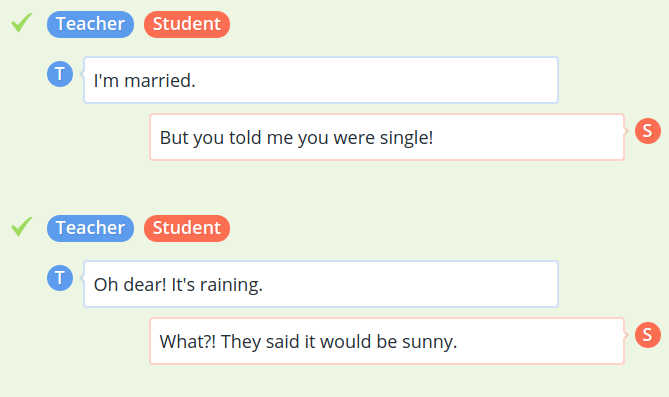Image resolution: width=669 pixels, height=397 pixels.
Task: Click the "They said it would be sunny." box
Action: tap(387, 341)
